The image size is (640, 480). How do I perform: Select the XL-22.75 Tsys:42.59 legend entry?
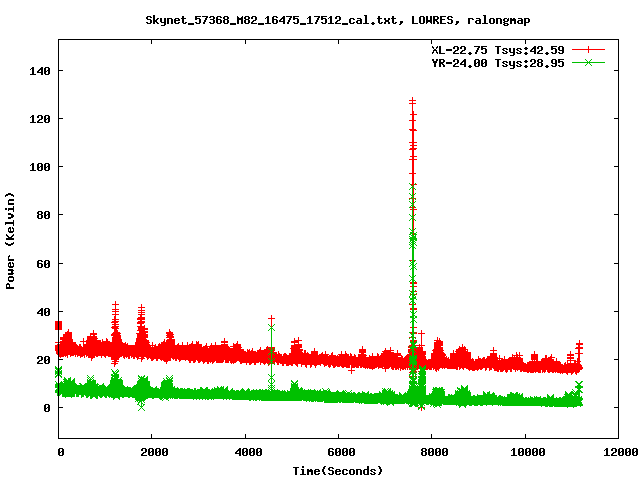tap(498, 50)
